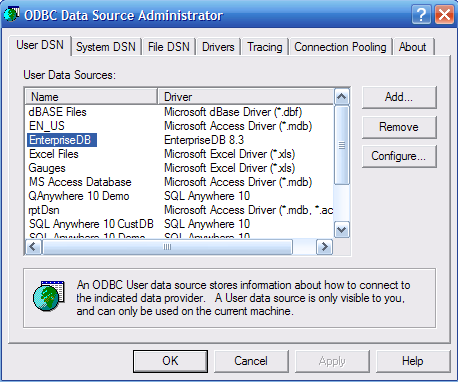Click the Remove button
Image resolution: width=458 pixels, height=382 pixels.
399,127
